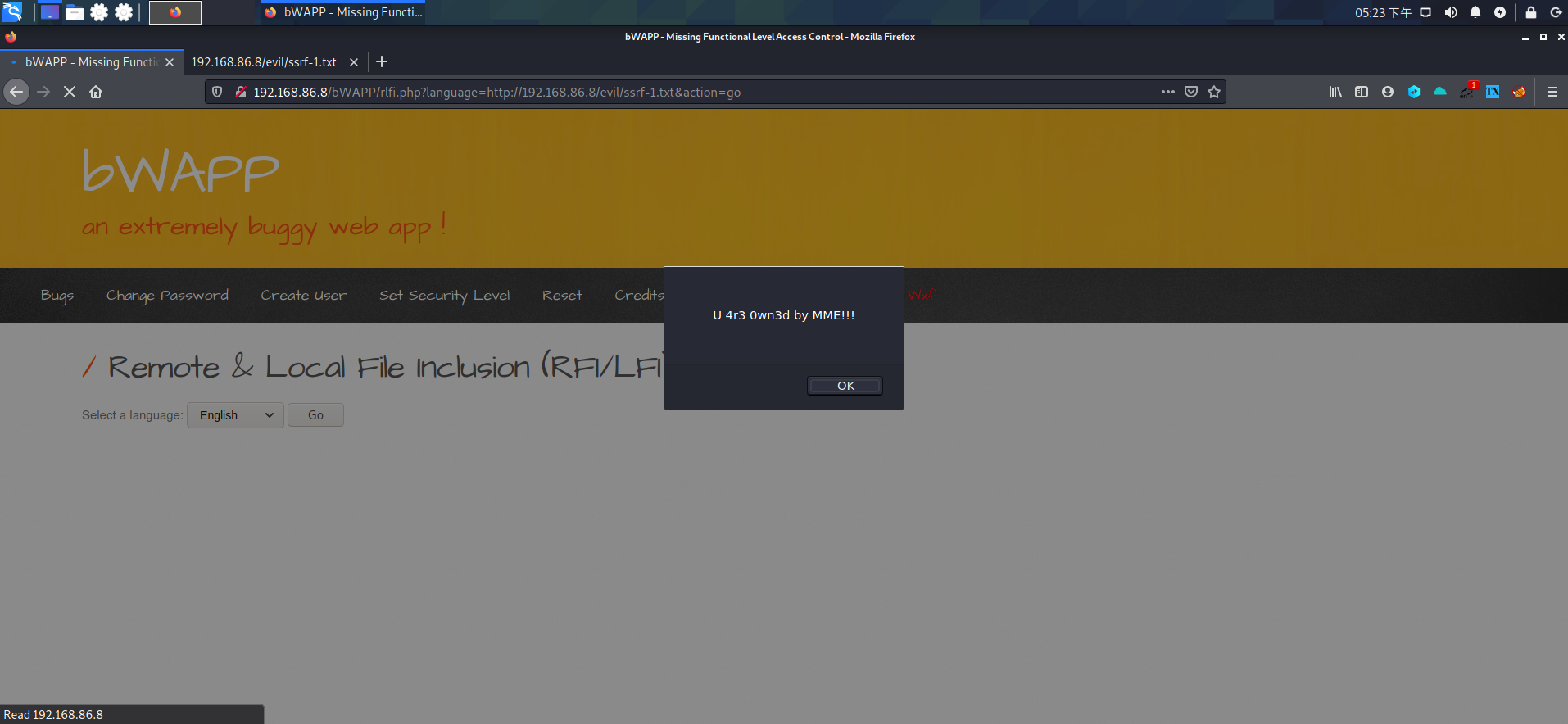Open the file manager from the panel
Image resolution: width=1568 pixels, height=724 pixels.
(75, 12)
